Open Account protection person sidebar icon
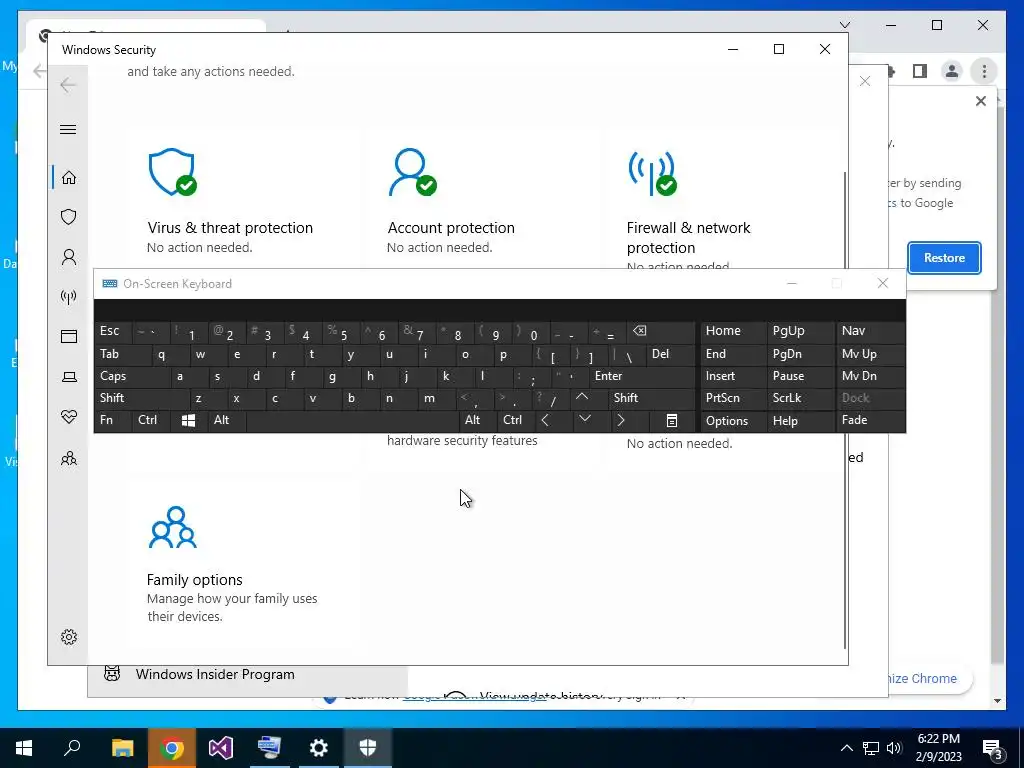Viewport: 1024px width, 768px height. pyautogui.click(x=69, y=257)
